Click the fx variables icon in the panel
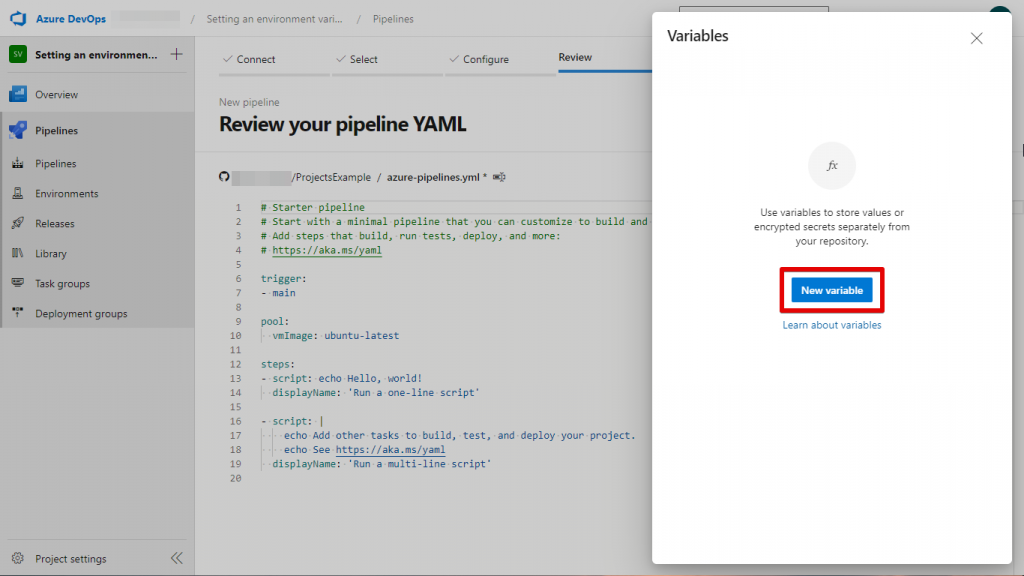Image resolution: width=1024 pixels, height=576 pixels. click(831, 166)
